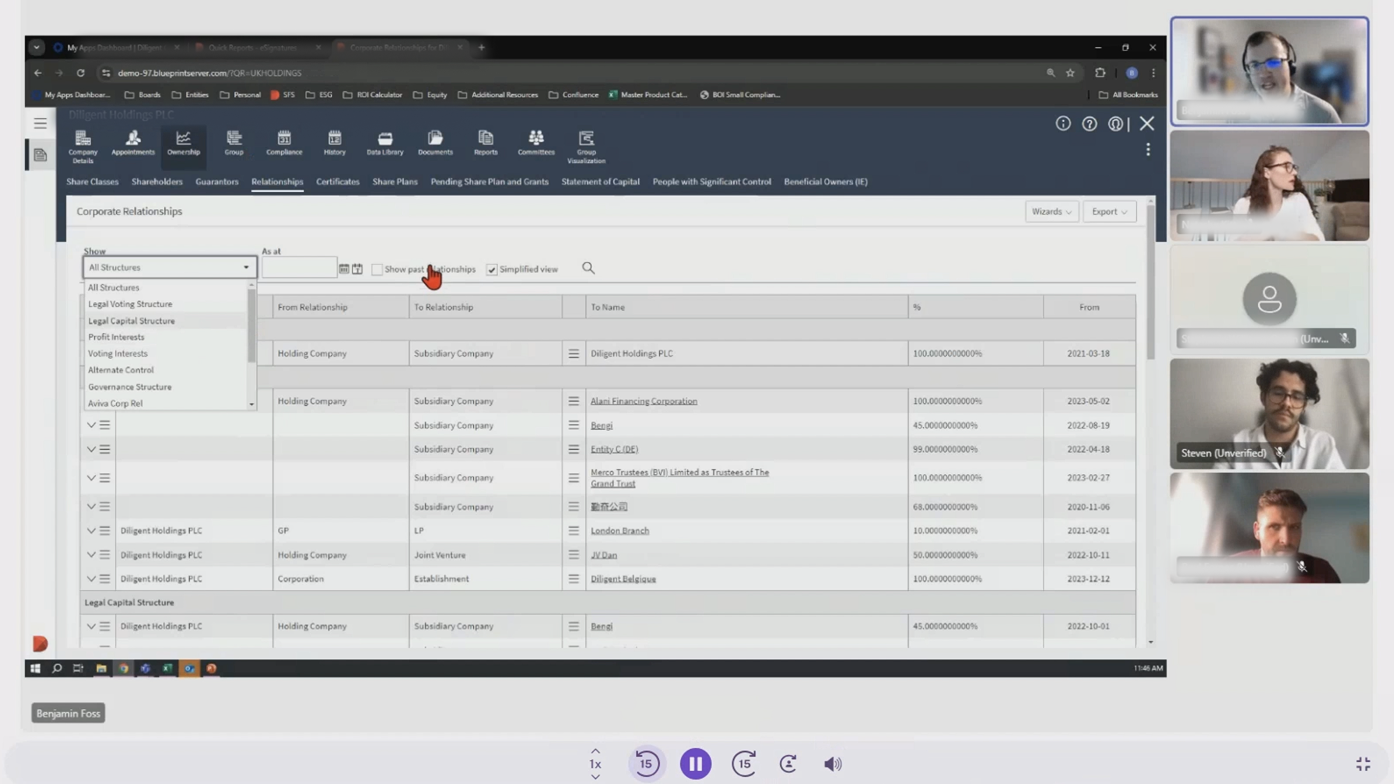
Task: Increase playback speed with up chevron
Action: click(595, 751)
